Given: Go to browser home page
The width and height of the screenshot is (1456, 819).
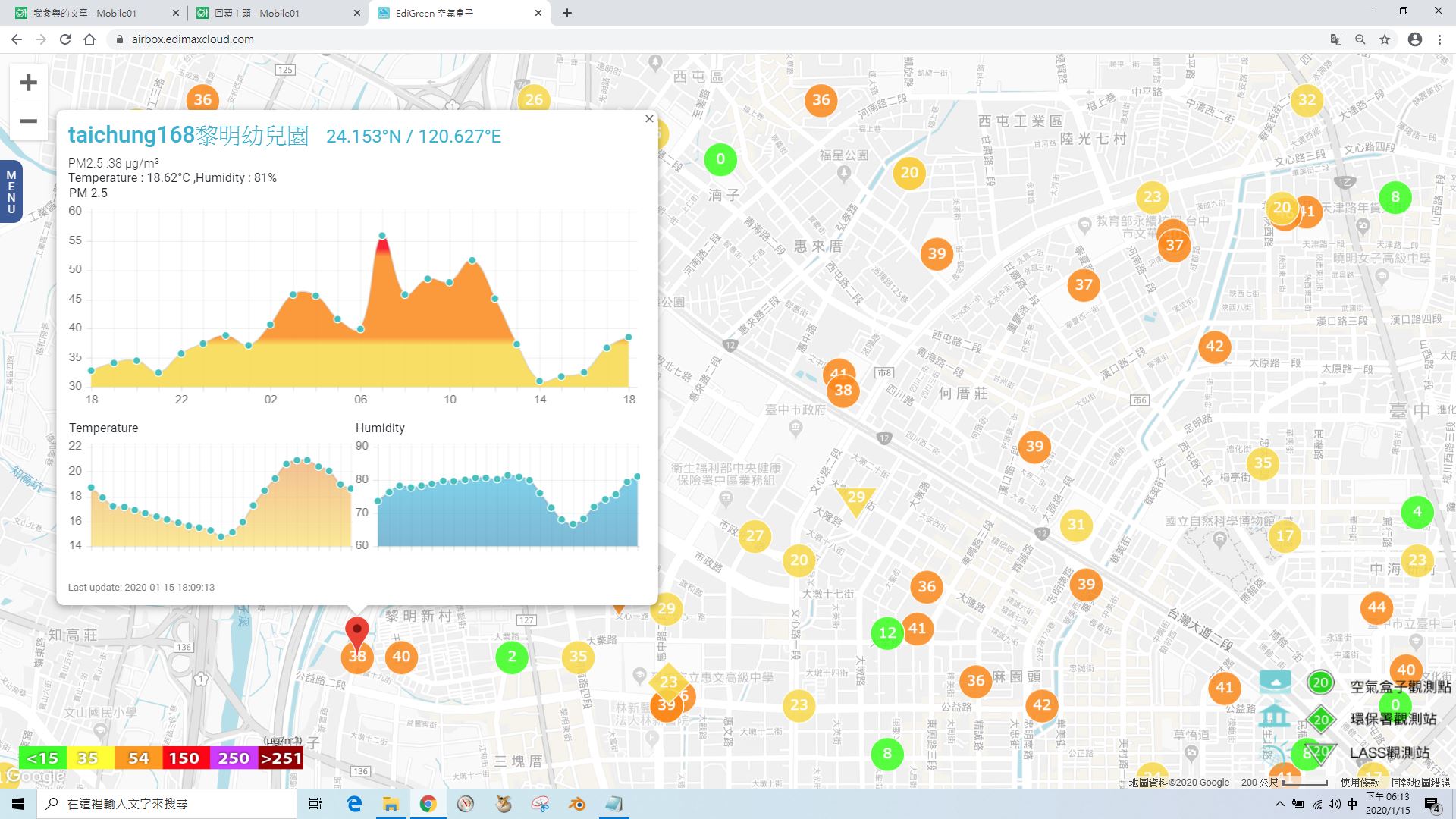Looking at the screenshot, I should point(89,39).
